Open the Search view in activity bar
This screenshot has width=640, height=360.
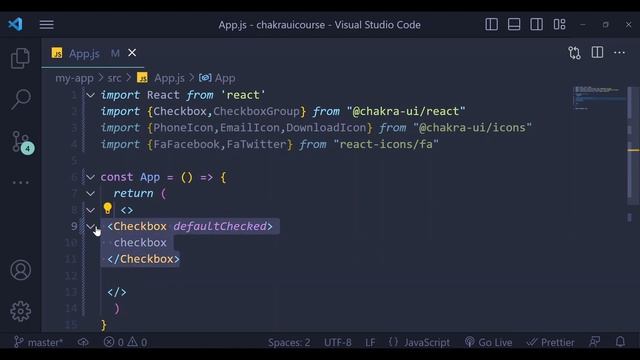[x=20, y=99]
